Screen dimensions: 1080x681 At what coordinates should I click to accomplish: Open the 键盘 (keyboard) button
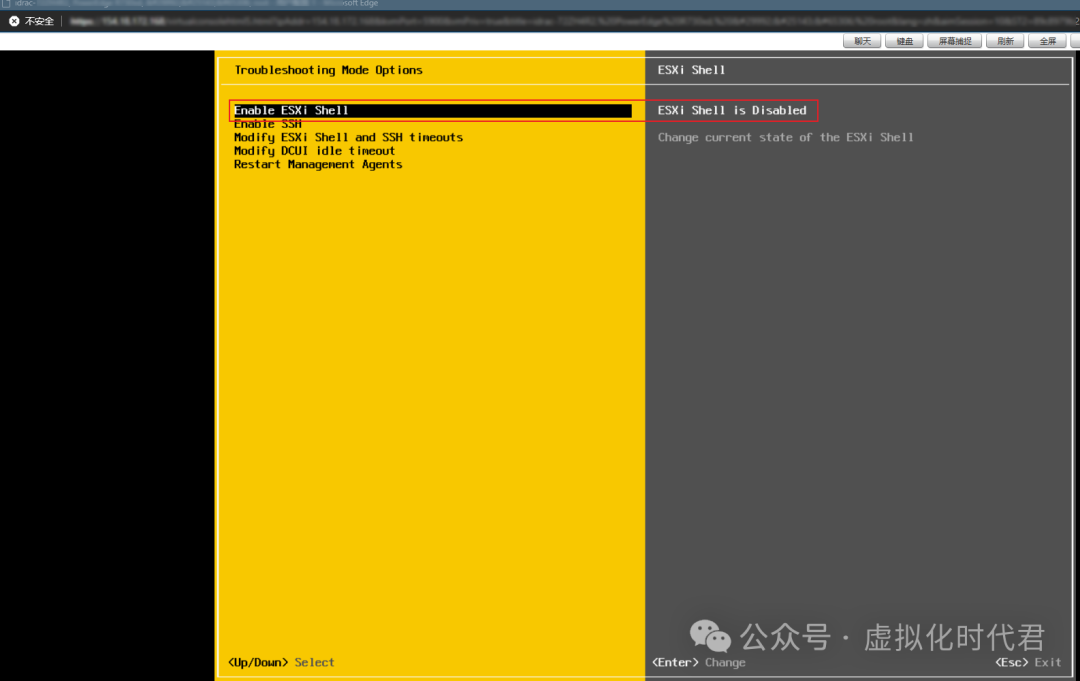(x=904, y=41)
